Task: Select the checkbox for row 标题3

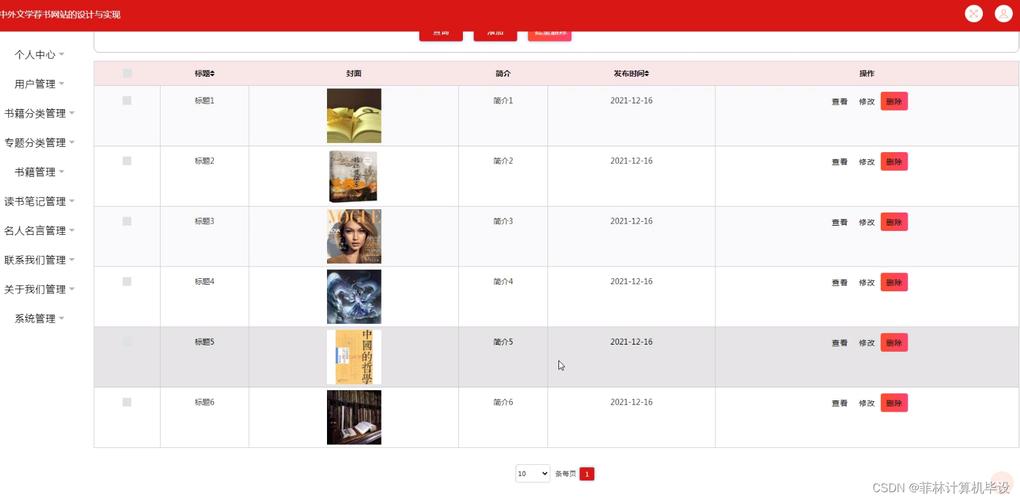Action: (x=127, y=221)
